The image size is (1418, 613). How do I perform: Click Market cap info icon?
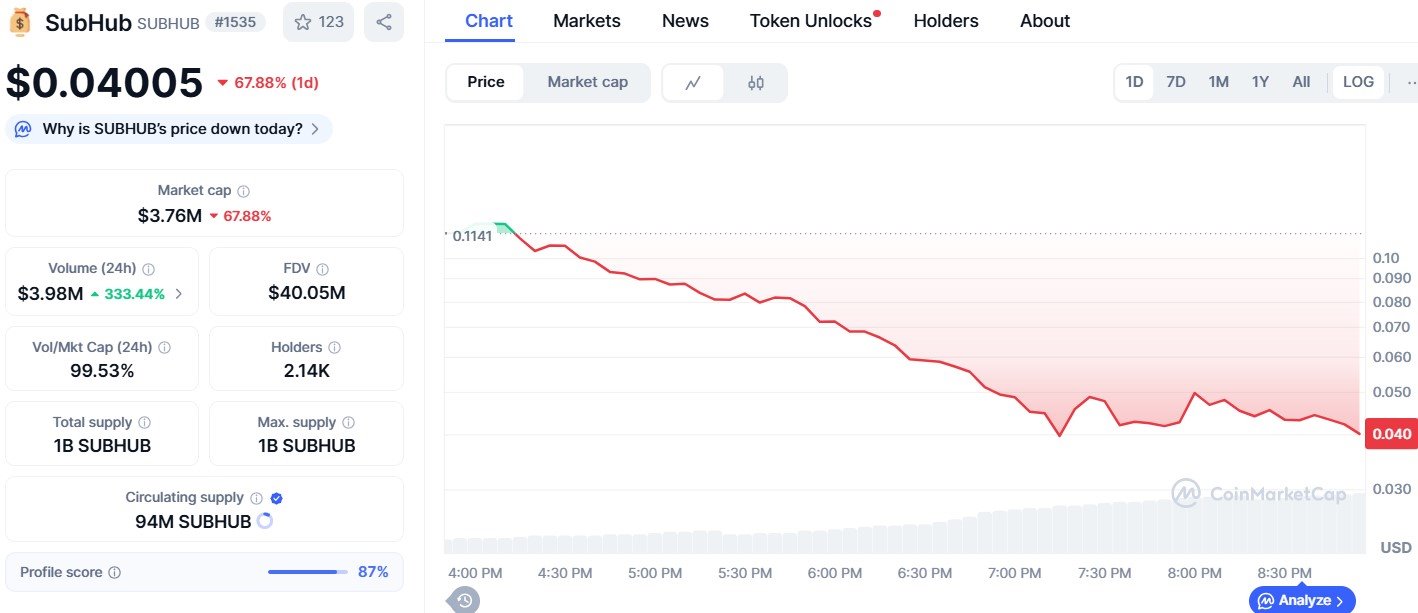pos(243,191)
